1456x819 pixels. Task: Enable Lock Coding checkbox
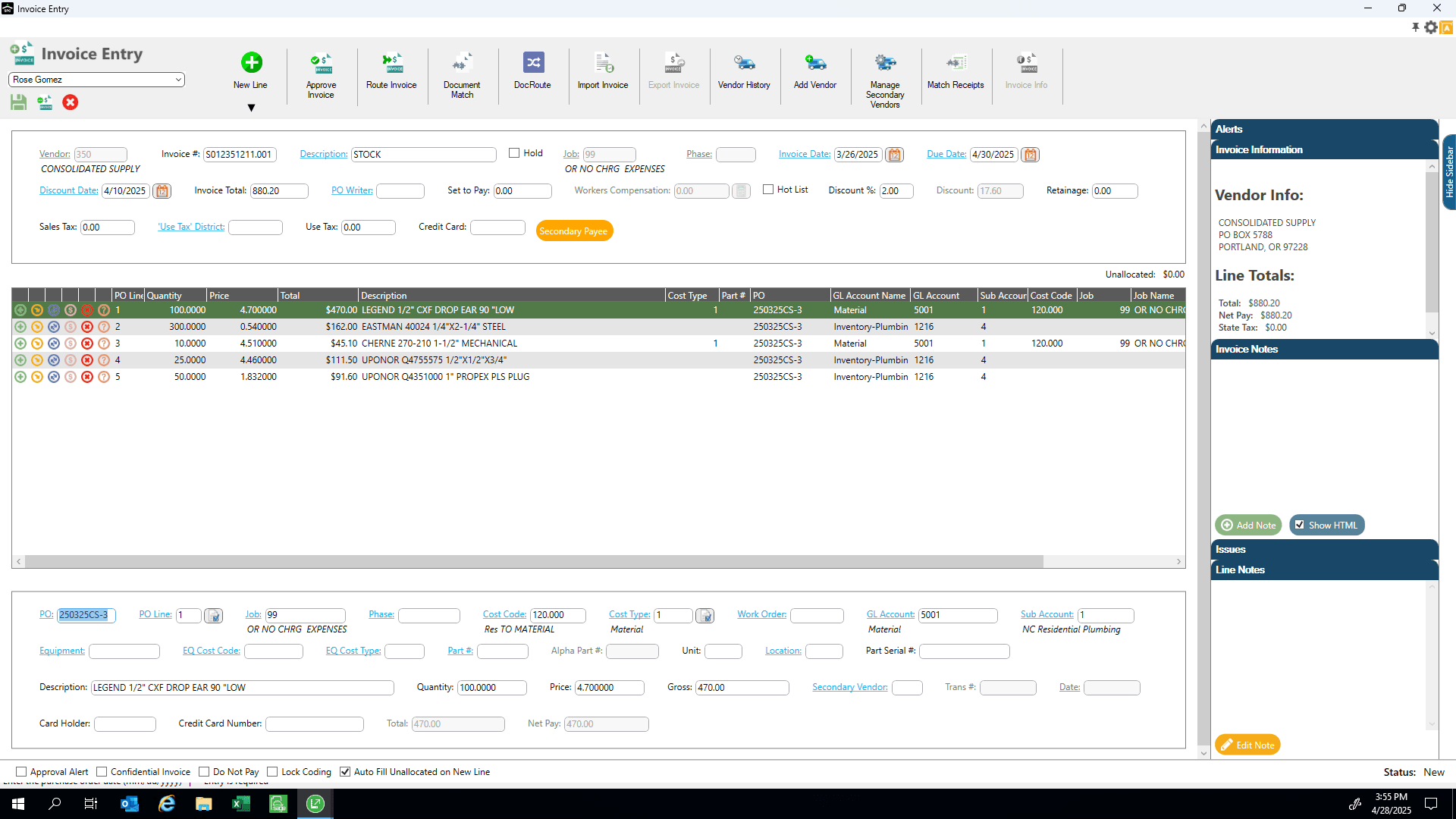(x=272, y=772)
